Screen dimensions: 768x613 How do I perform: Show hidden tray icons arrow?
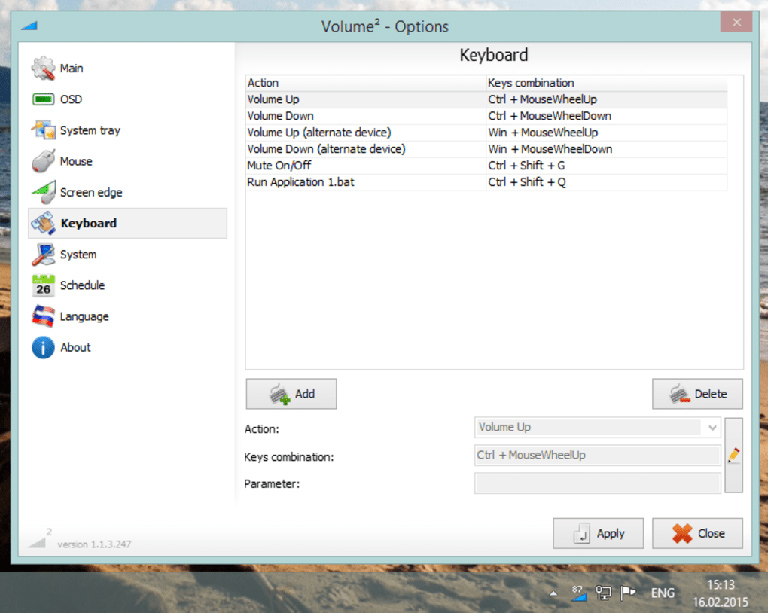[553, 594]
